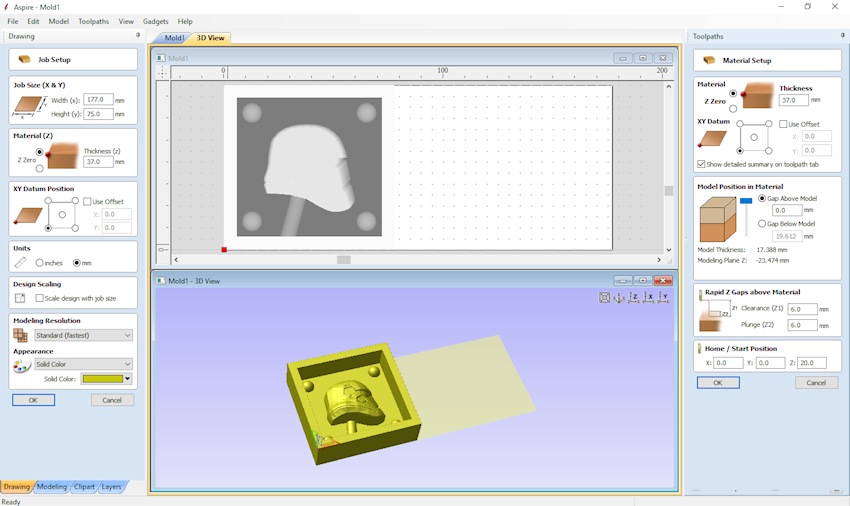Switch to the Layers tab
The width and height of the screenshot is (850, 506).
click(x=111, y=486)
